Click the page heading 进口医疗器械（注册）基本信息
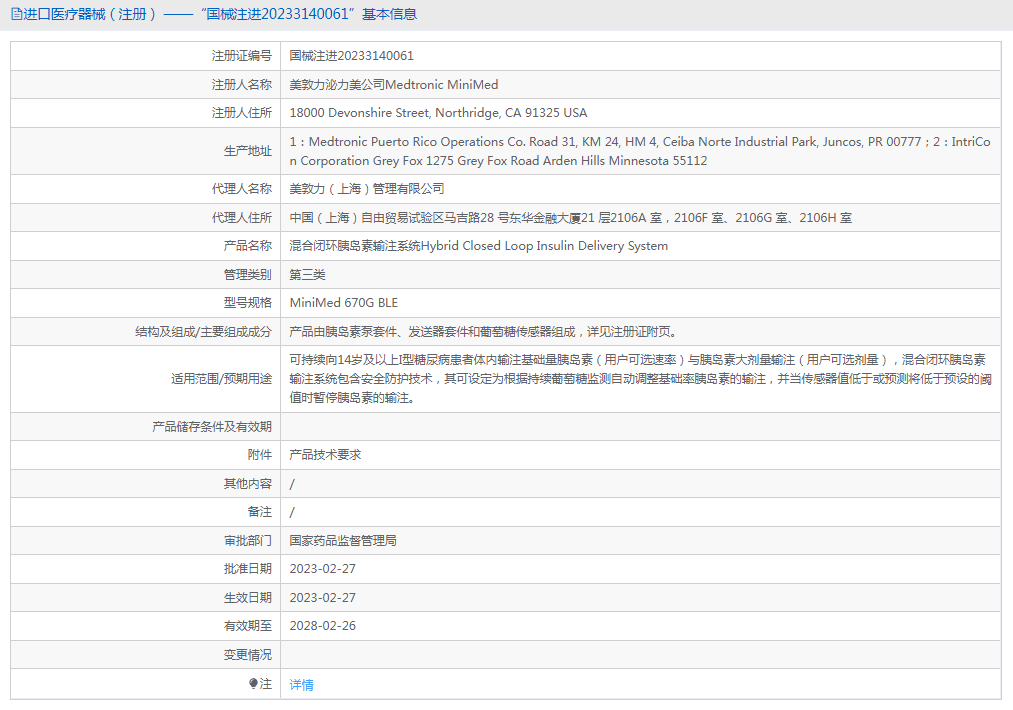The image size is (1013, 710). 220,14
